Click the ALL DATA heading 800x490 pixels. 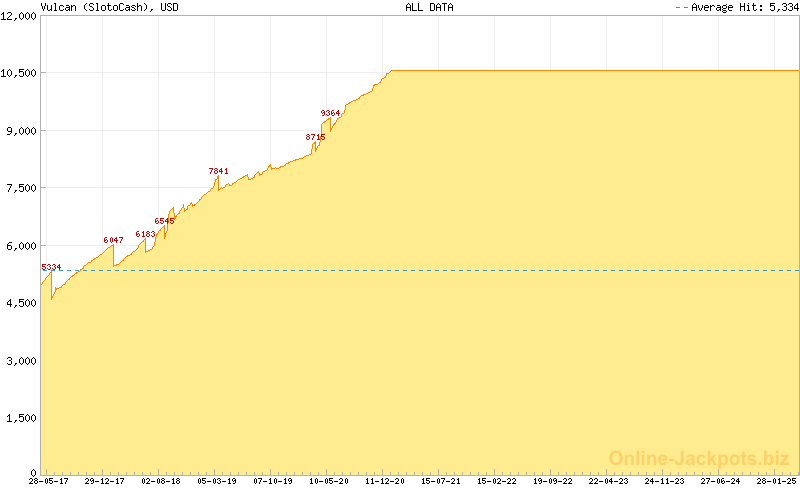[429, 7]
